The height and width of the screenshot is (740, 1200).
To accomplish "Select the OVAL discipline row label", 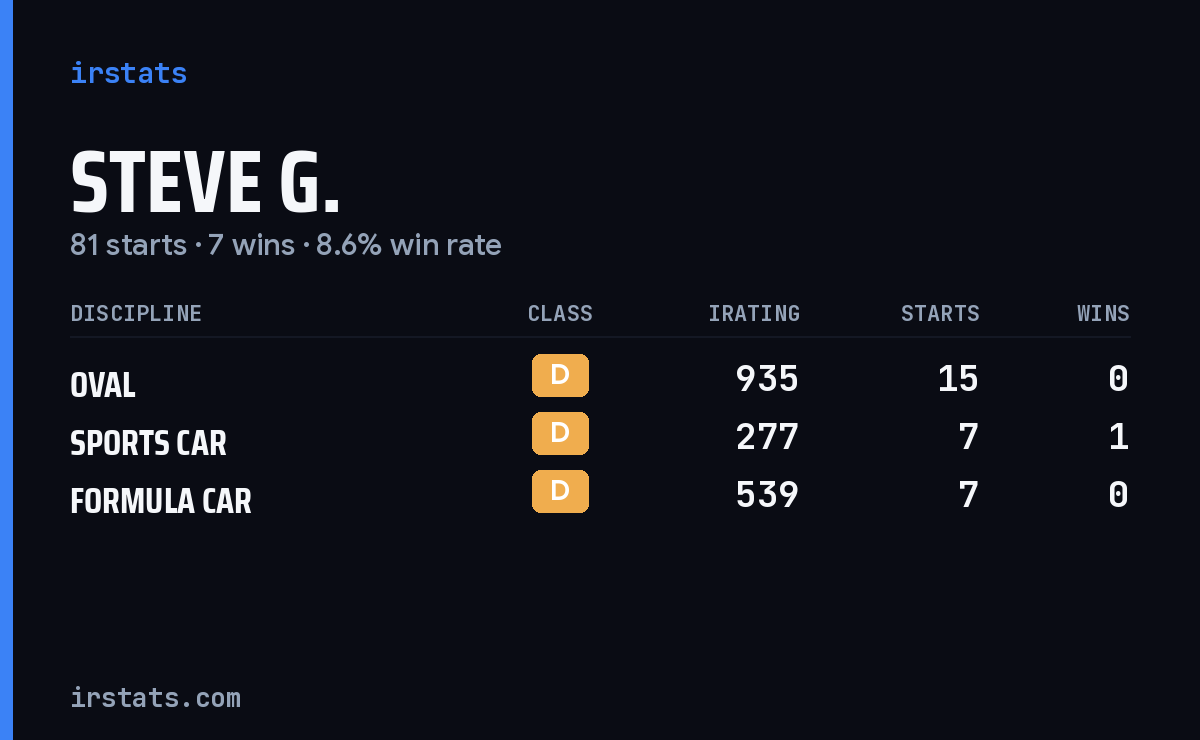I will pyautogui.click(x=103, y=385).
